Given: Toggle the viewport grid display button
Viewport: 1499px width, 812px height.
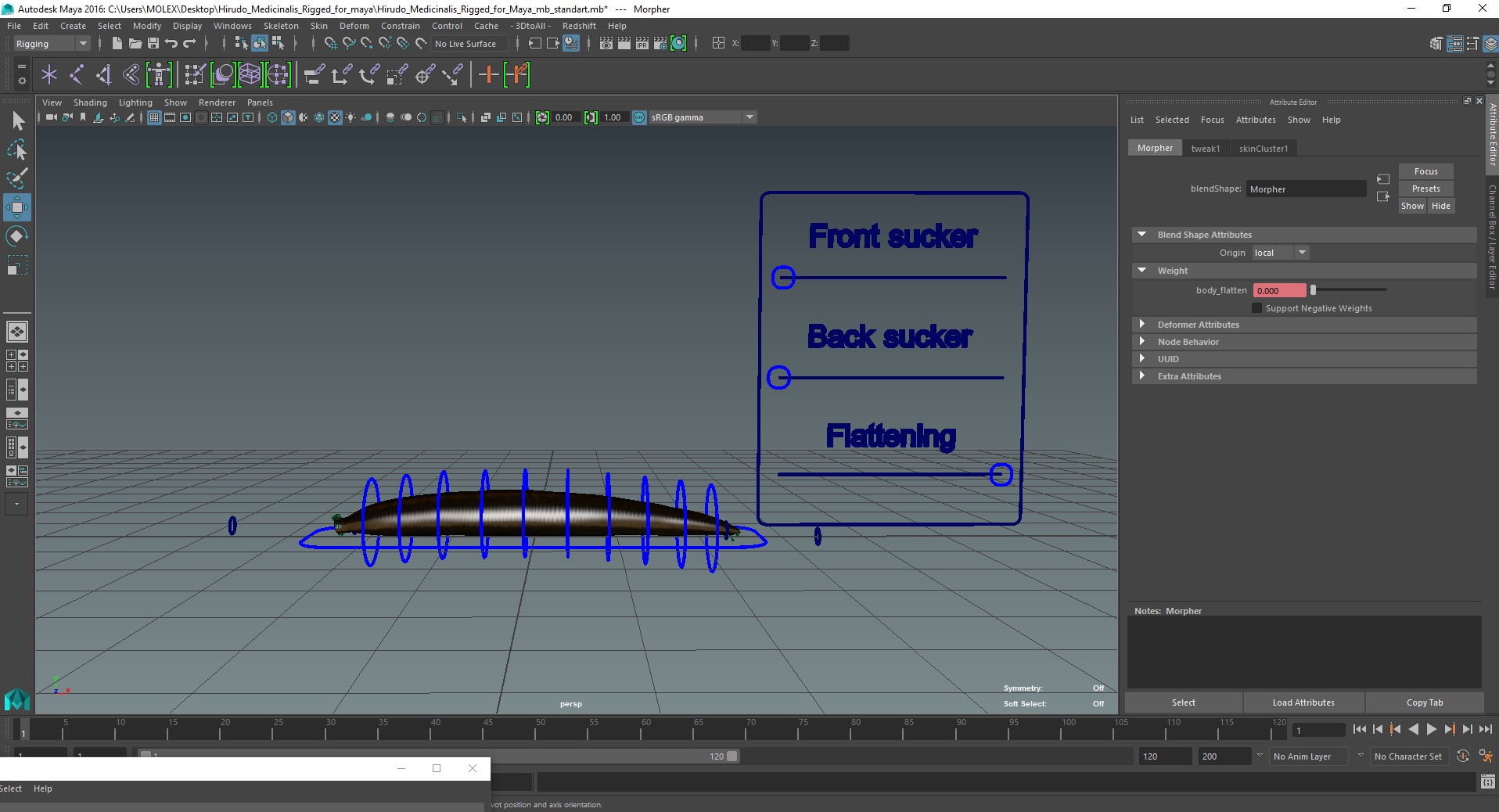Looking at the screenshot, I should 154,117.
